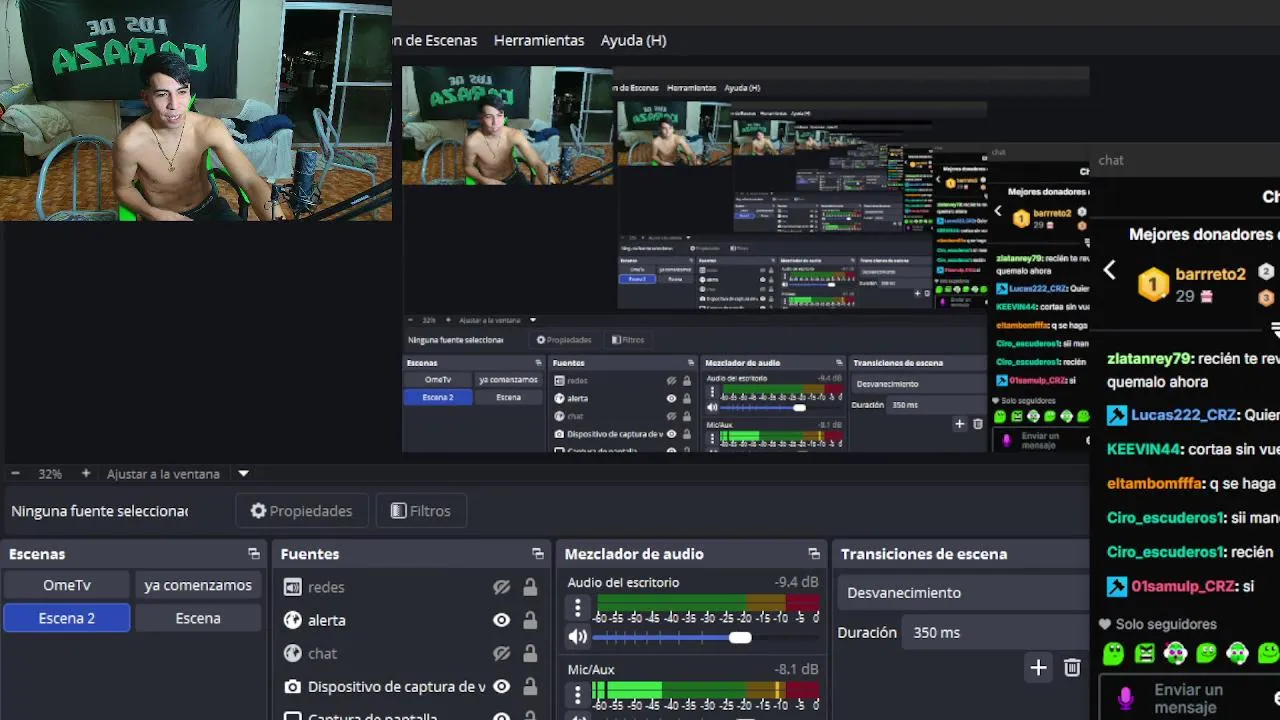Select the alerta source row
The height and width of the screenshot is (720, 1280).
pyautogui.click(x=410, y=620)
